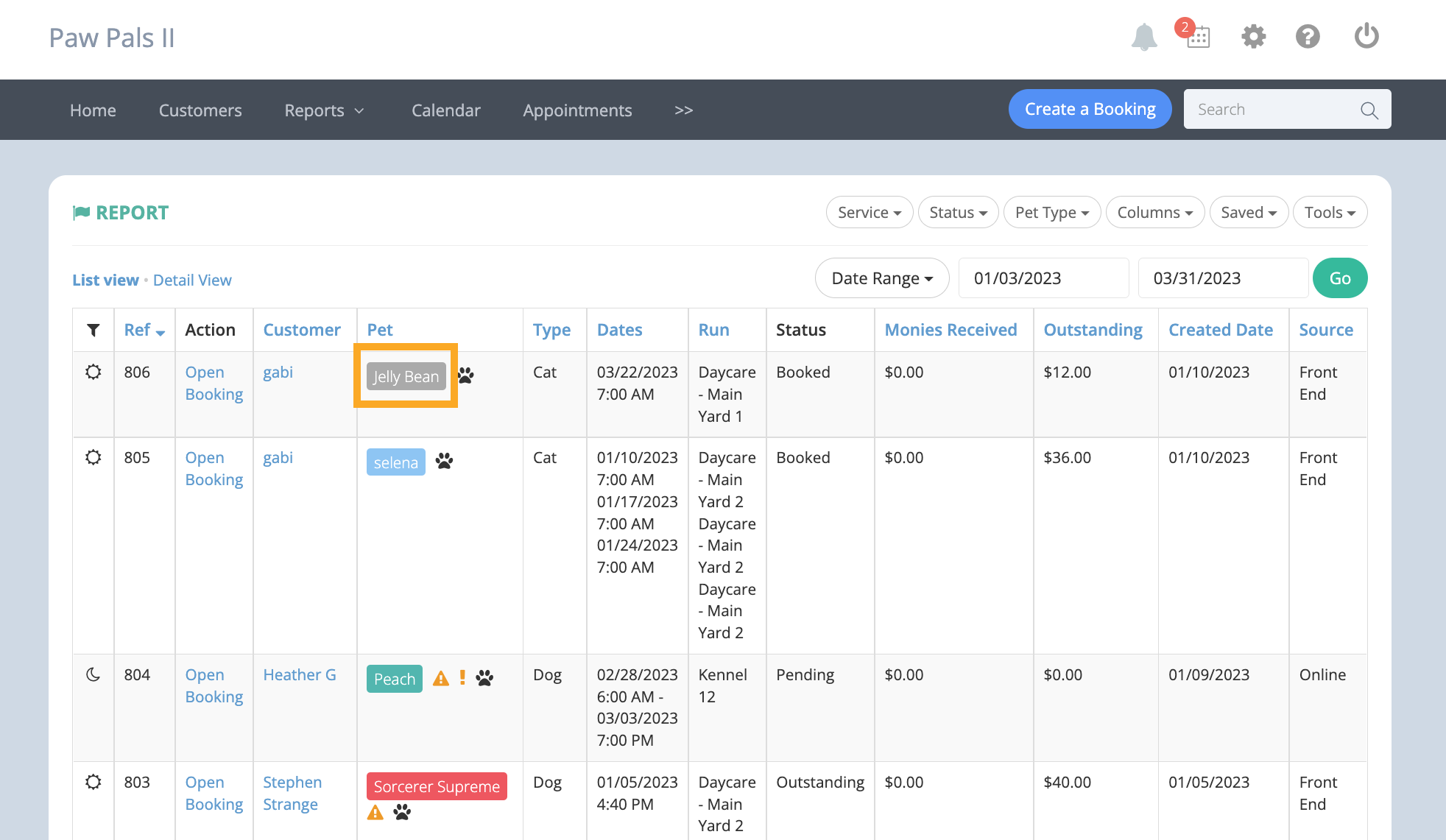Open customer Stephen Strange
The image size is (1446, 840).
292,793
